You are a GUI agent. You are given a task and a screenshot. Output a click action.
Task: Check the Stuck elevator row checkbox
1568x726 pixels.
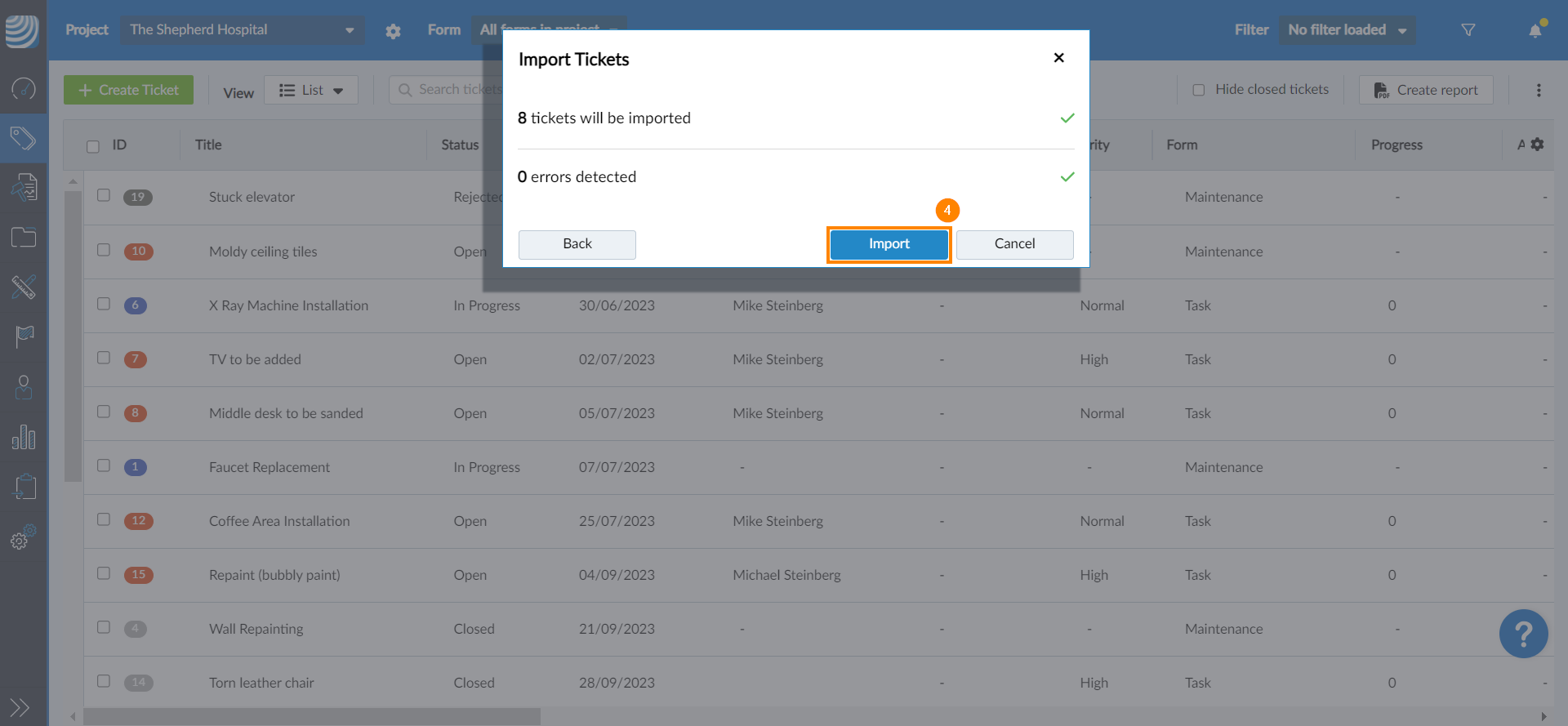click(x=104, y=195)
